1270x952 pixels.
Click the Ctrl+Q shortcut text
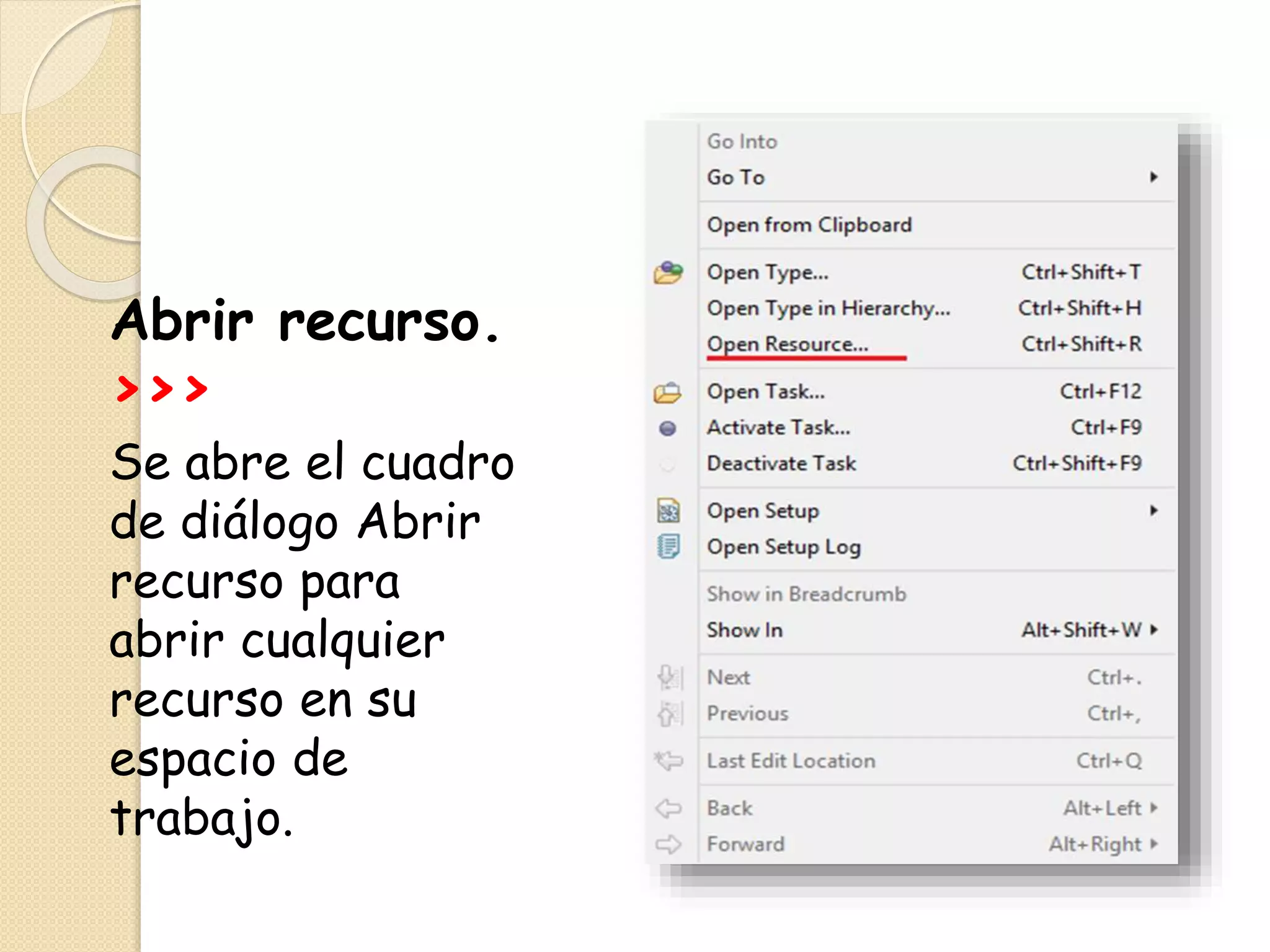(x=1109, y=761)
